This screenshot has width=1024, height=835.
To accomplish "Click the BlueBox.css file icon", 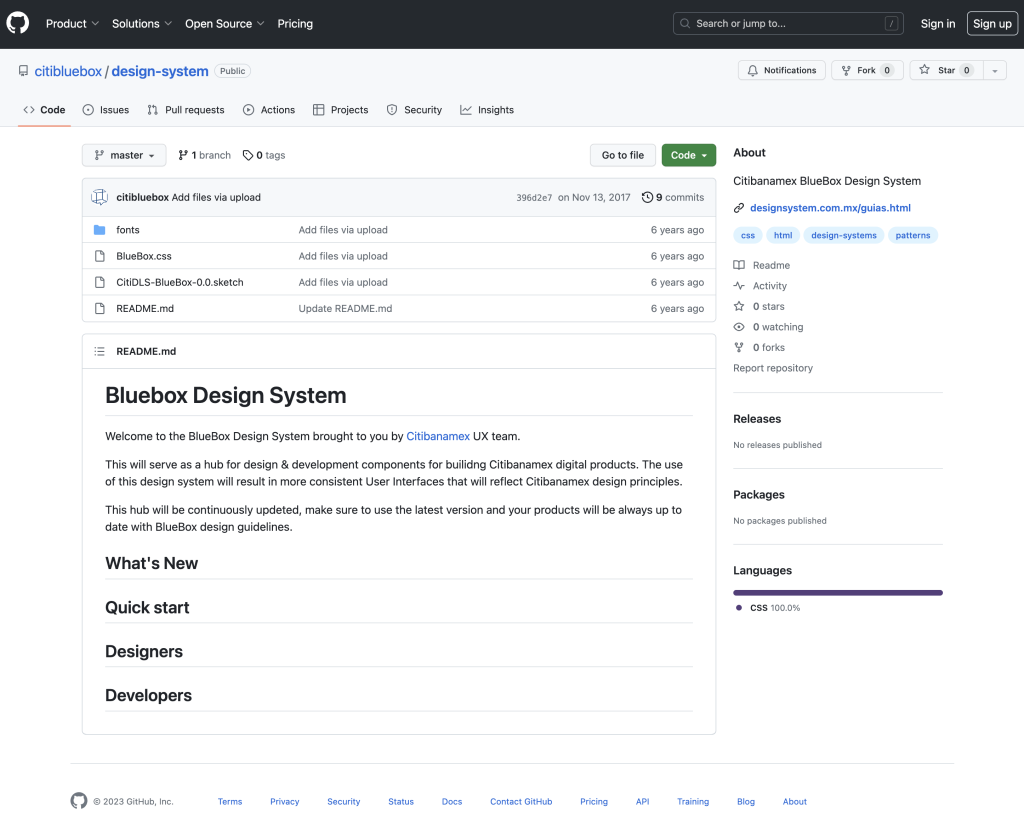I will click(x=99, y=256).
